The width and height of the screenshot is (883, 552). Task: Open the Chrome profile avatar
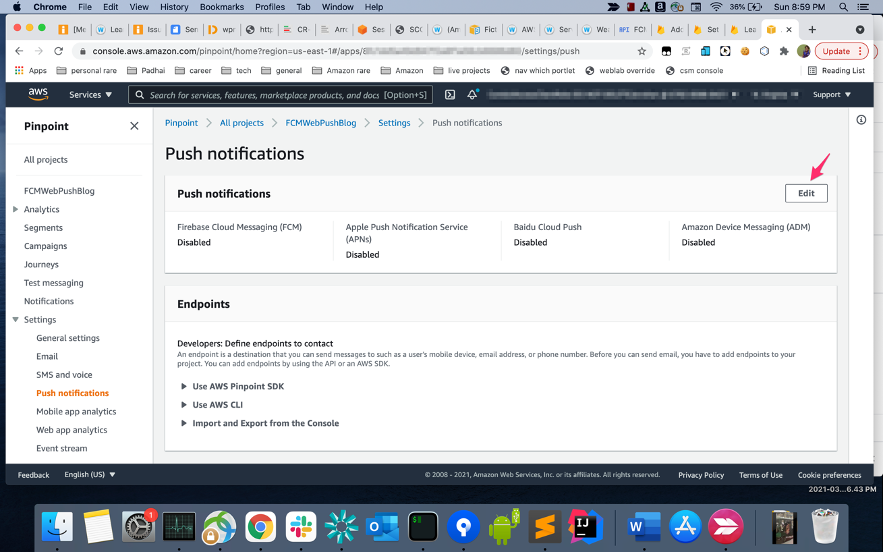[x=803, y=51]
